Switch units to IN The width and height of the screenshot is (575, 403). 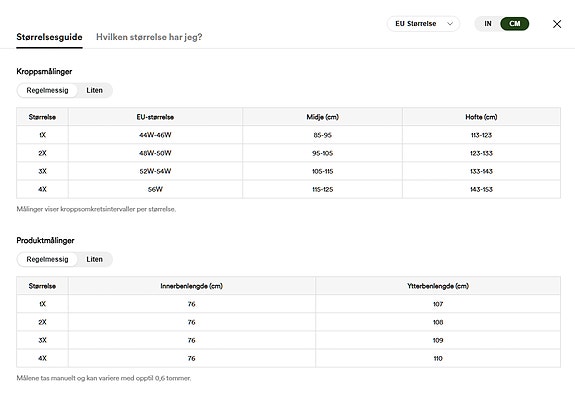click(x=488, y=24)
